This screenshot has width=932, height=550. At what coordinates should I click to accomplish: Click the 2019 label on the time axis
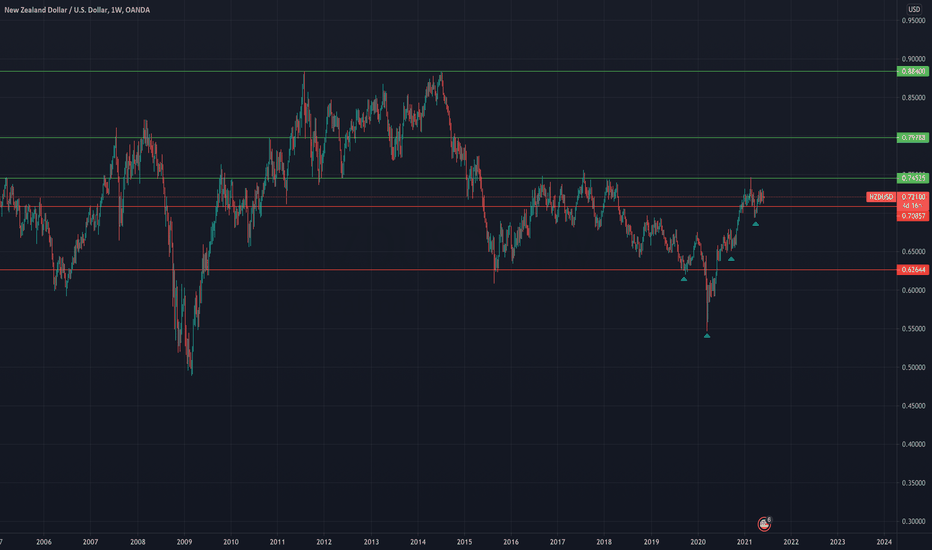pos(651,542)
